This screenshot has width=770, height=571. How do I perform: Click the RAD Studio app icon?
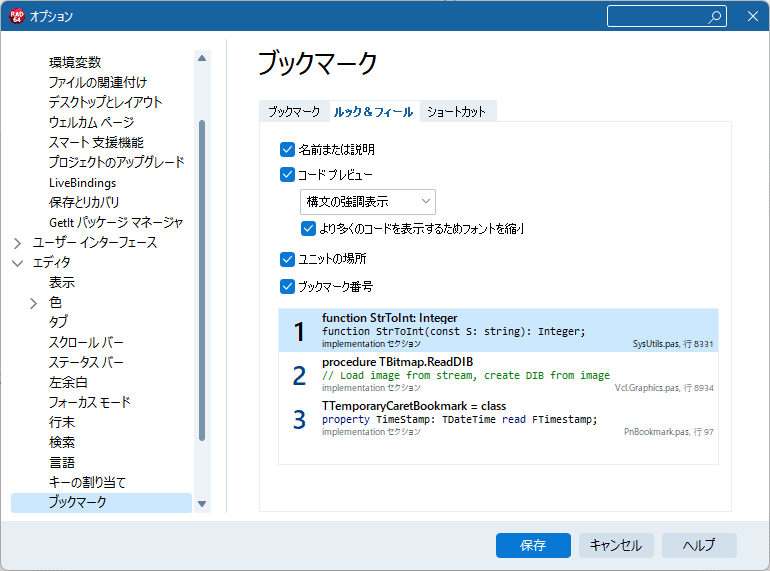tap(17, 16)
